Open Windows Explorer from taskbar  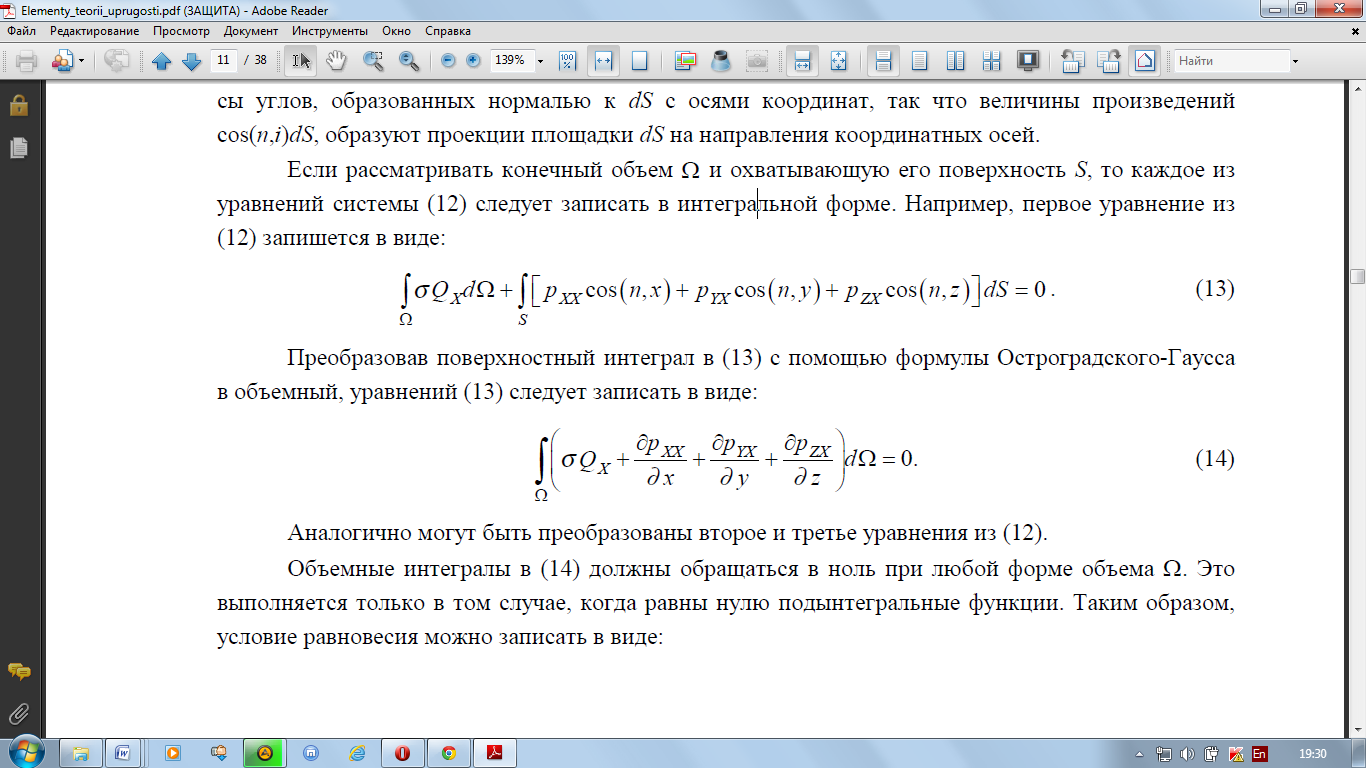pos(81,752)
